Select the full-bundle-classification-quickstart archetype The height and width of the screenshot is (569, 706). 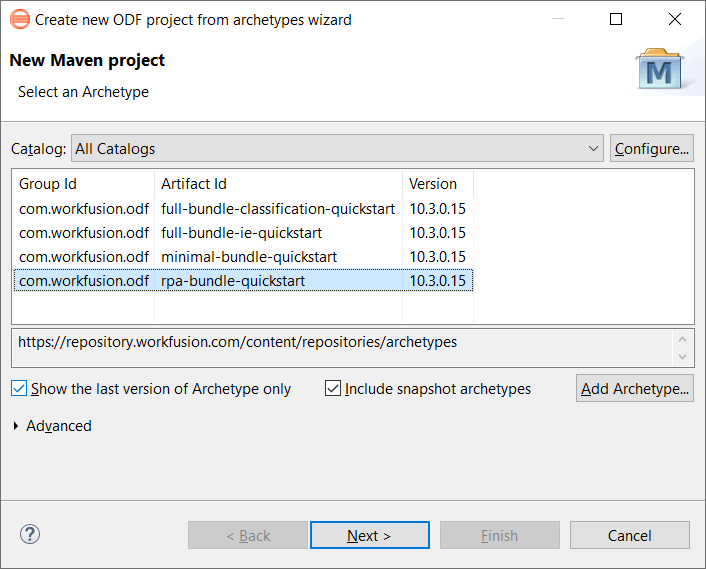tap(243, 209)
